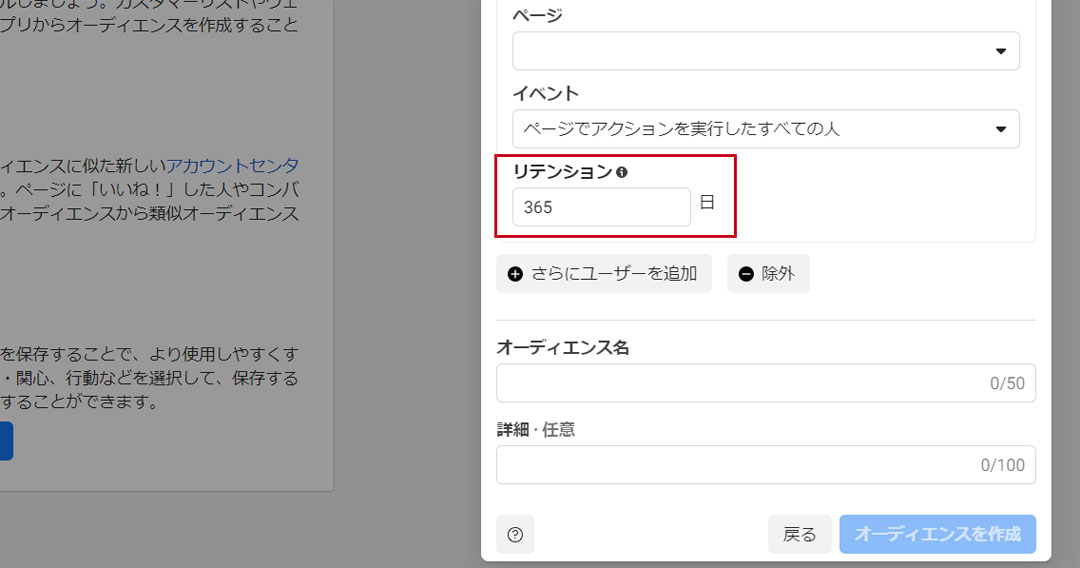Click the ページ label above dropdown
Screen dimensions: 1080x568
click(537, 15)
